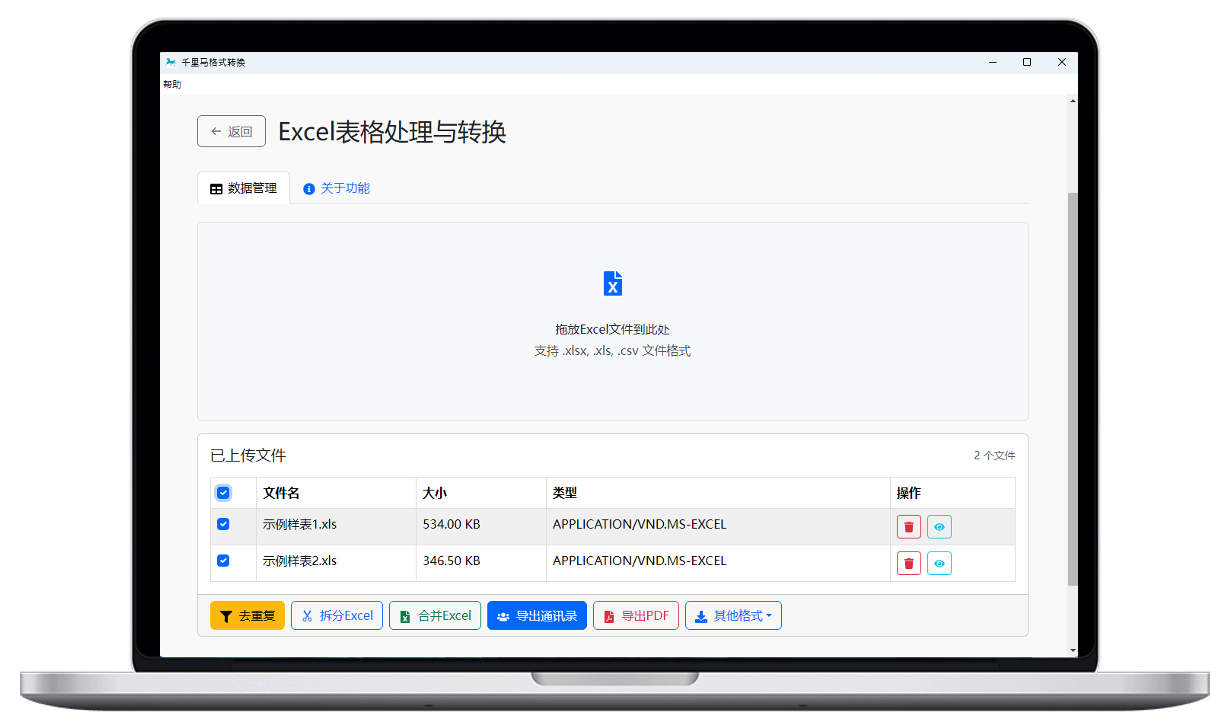The height and width of the screenshot is (726, 1225).
Task: Delete the 示例样表1.xls file
Action: pyautogui.click(x=908, y=527)
